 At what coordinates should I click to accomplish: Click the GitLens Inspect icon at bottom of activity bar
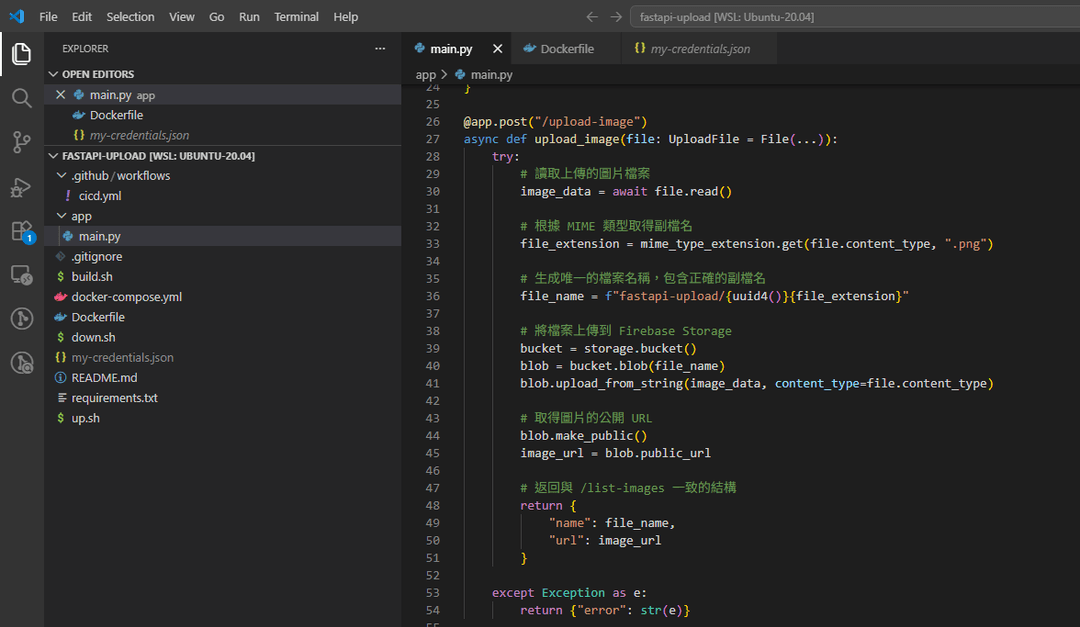point(21,363)
